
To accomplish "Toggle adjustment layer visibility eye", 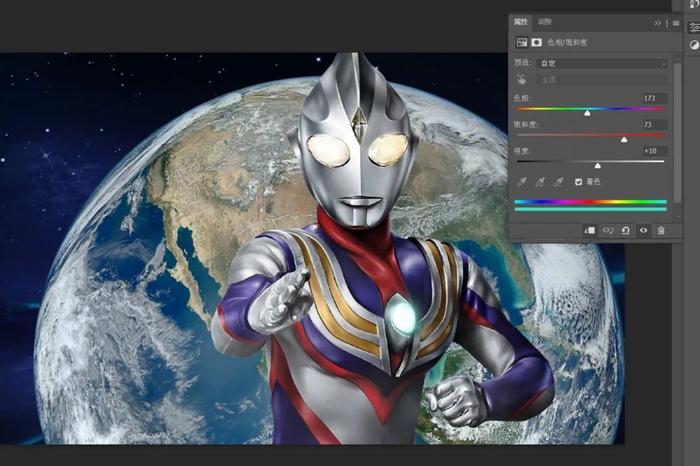I will [643, 230].
